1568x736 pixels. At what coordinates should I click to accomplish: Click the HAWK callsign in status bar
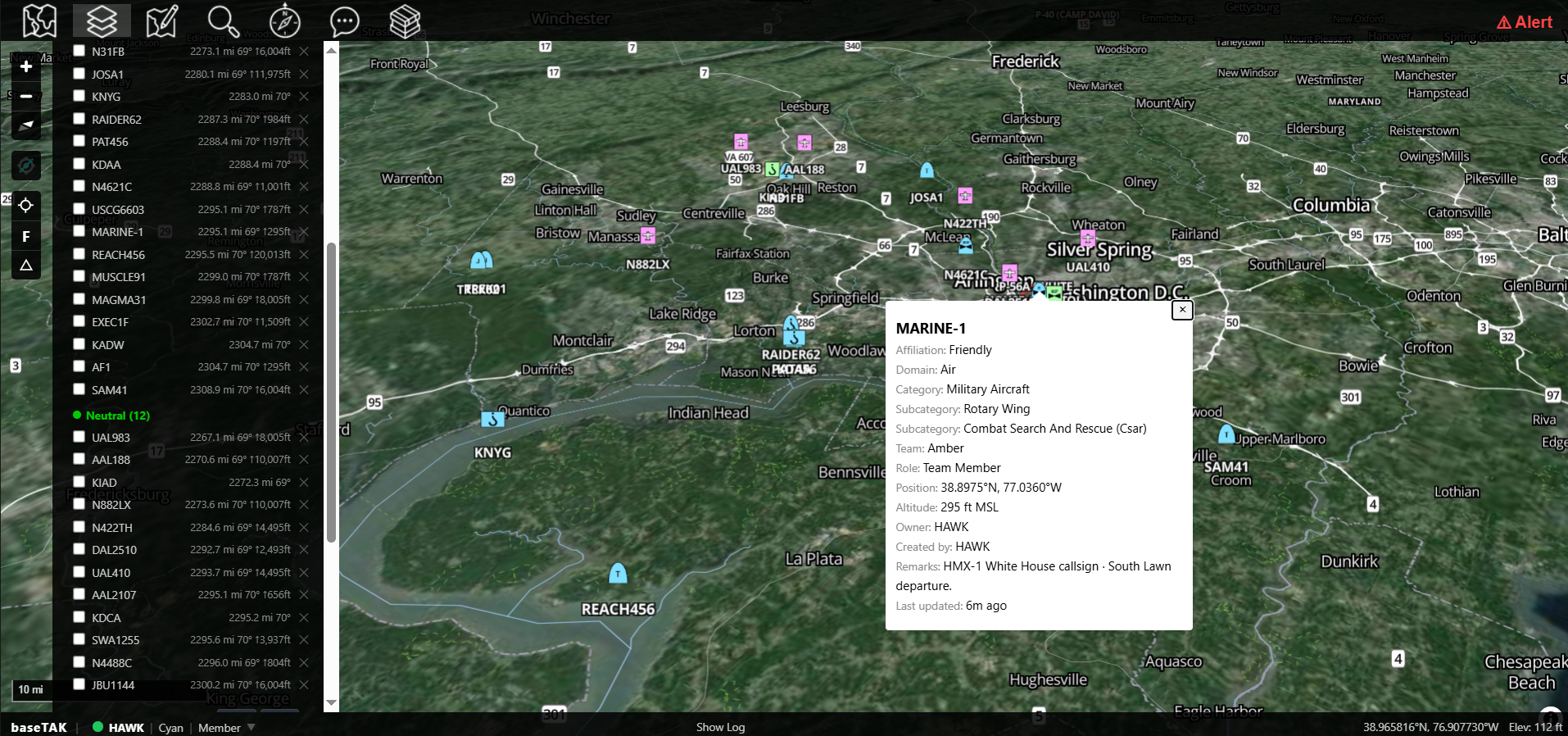click(x=126, y=727)
